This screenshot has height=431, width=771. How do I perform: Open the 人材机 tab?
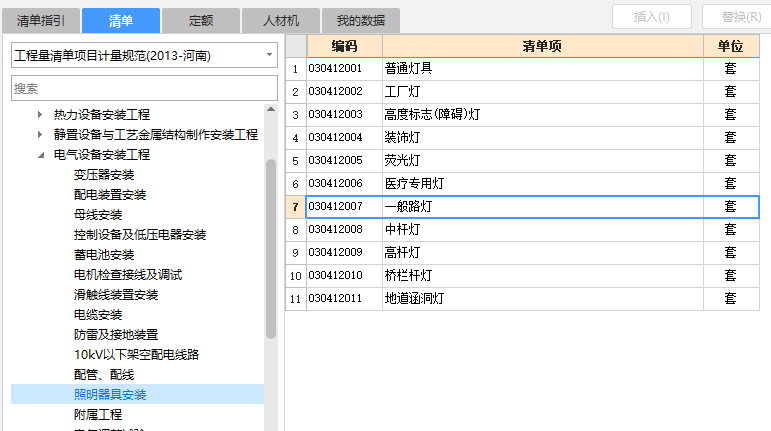[x=281, y=21]
